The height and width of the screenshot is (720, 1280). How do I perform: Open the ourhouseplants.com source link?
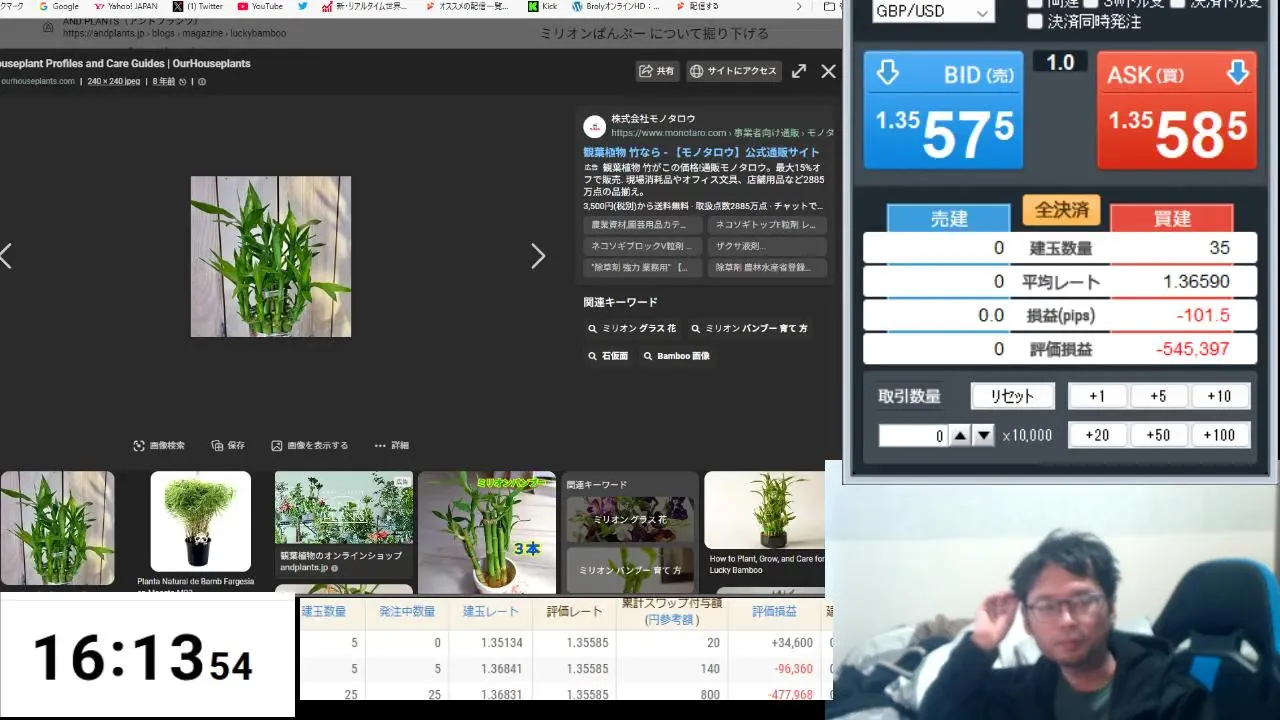pos(37,81)
